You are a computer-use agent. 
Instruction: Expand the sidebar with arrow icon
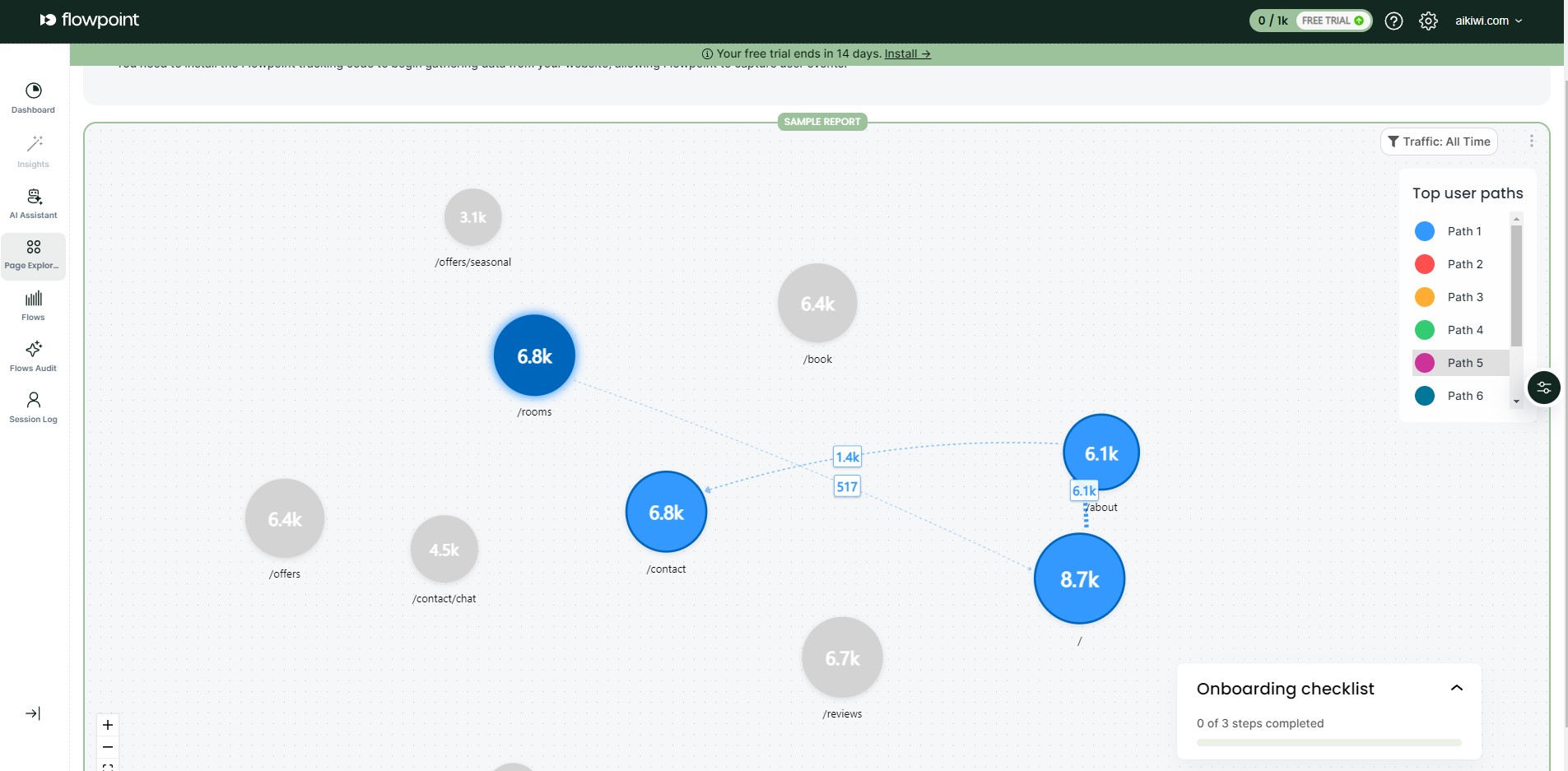point(33,713)
